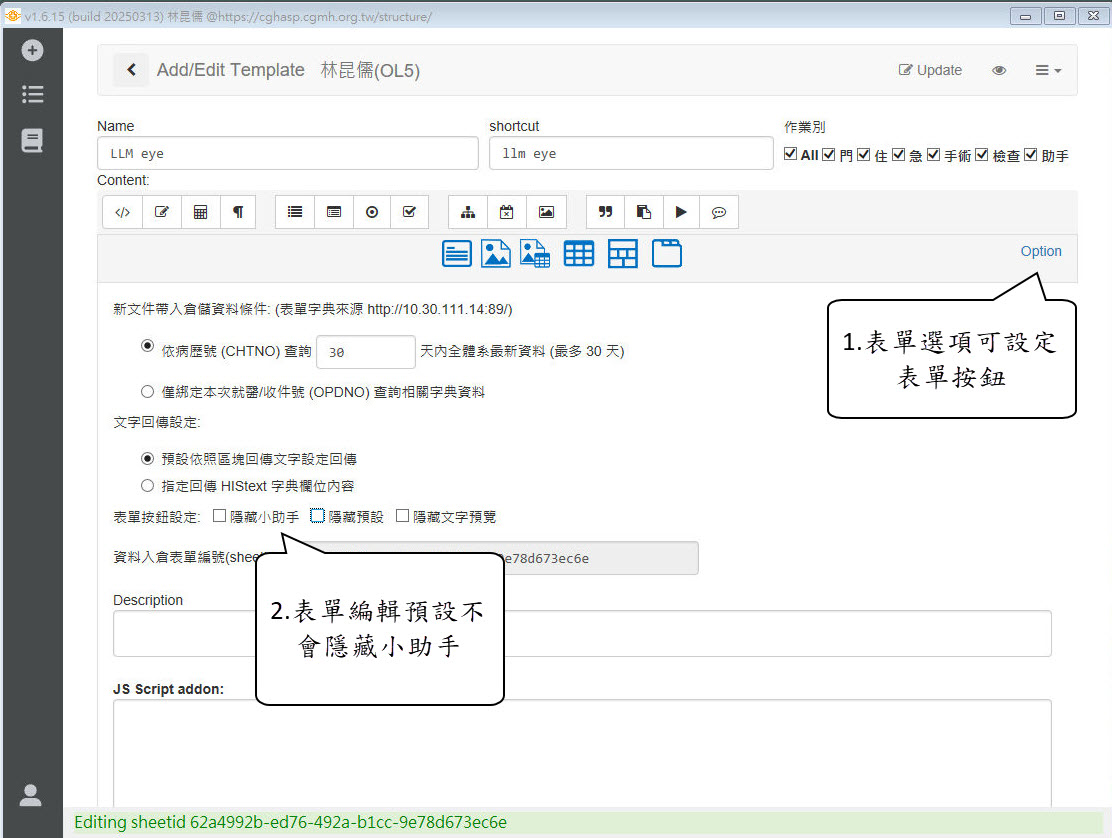This screenshot has height=838, width=1112.
Task: Click the calculator icon in toolbar
Action: tap(200, 212)
